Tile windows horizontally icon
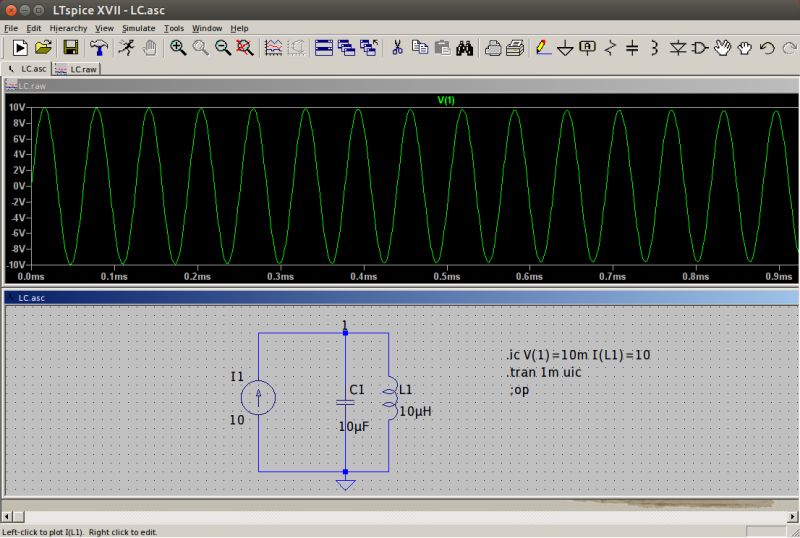The height and width of the screenshot is (538, 800). tap(323, 48)
